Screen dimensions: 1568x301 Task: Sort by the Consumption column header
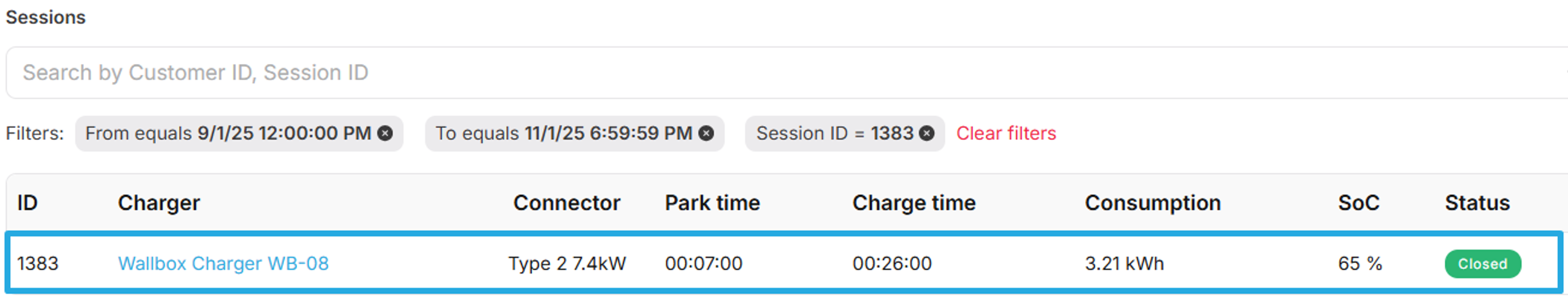(x=1153, y=203)
